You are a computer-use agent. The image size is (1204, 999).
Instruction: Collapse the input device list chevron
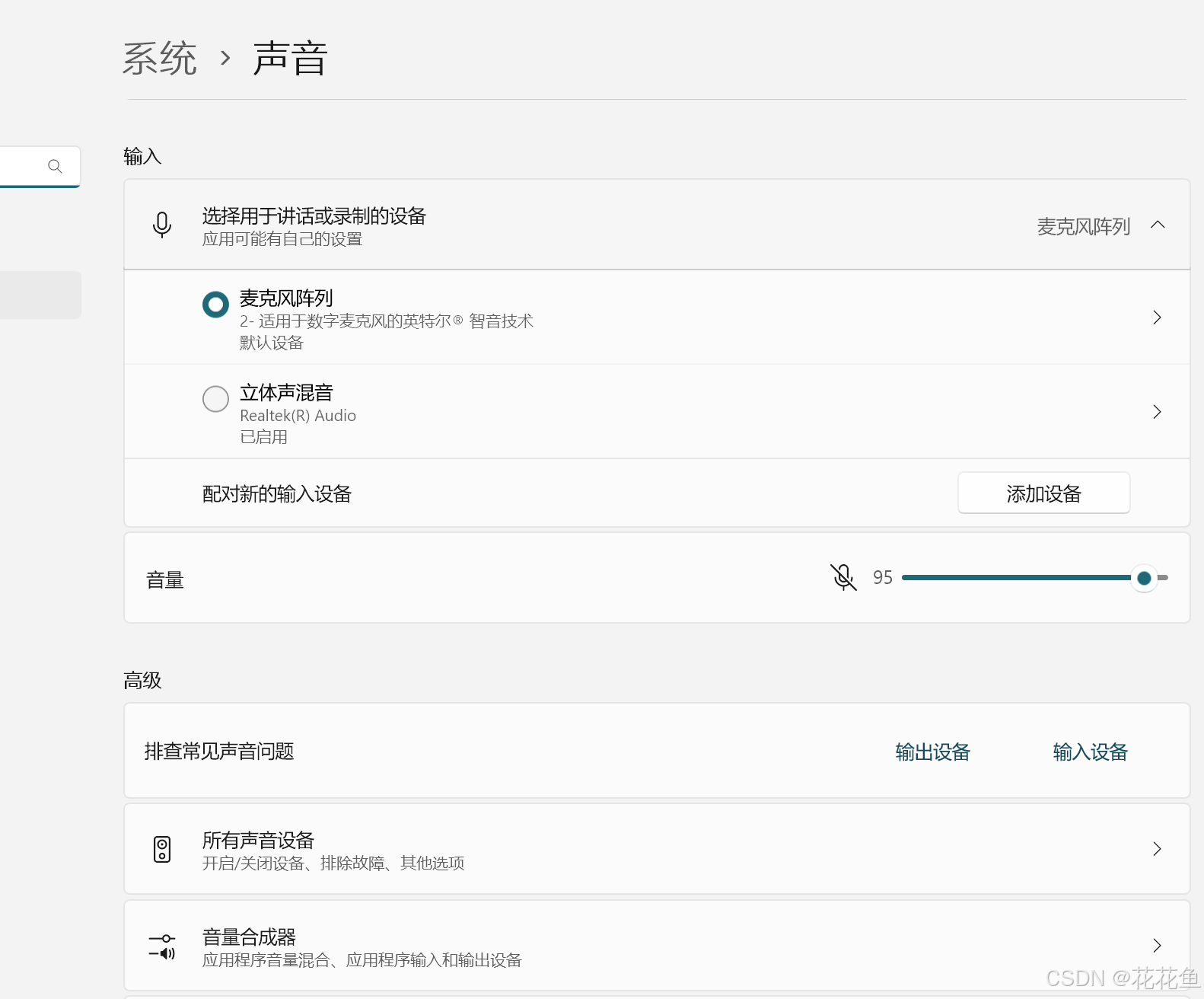point(1158,225)
